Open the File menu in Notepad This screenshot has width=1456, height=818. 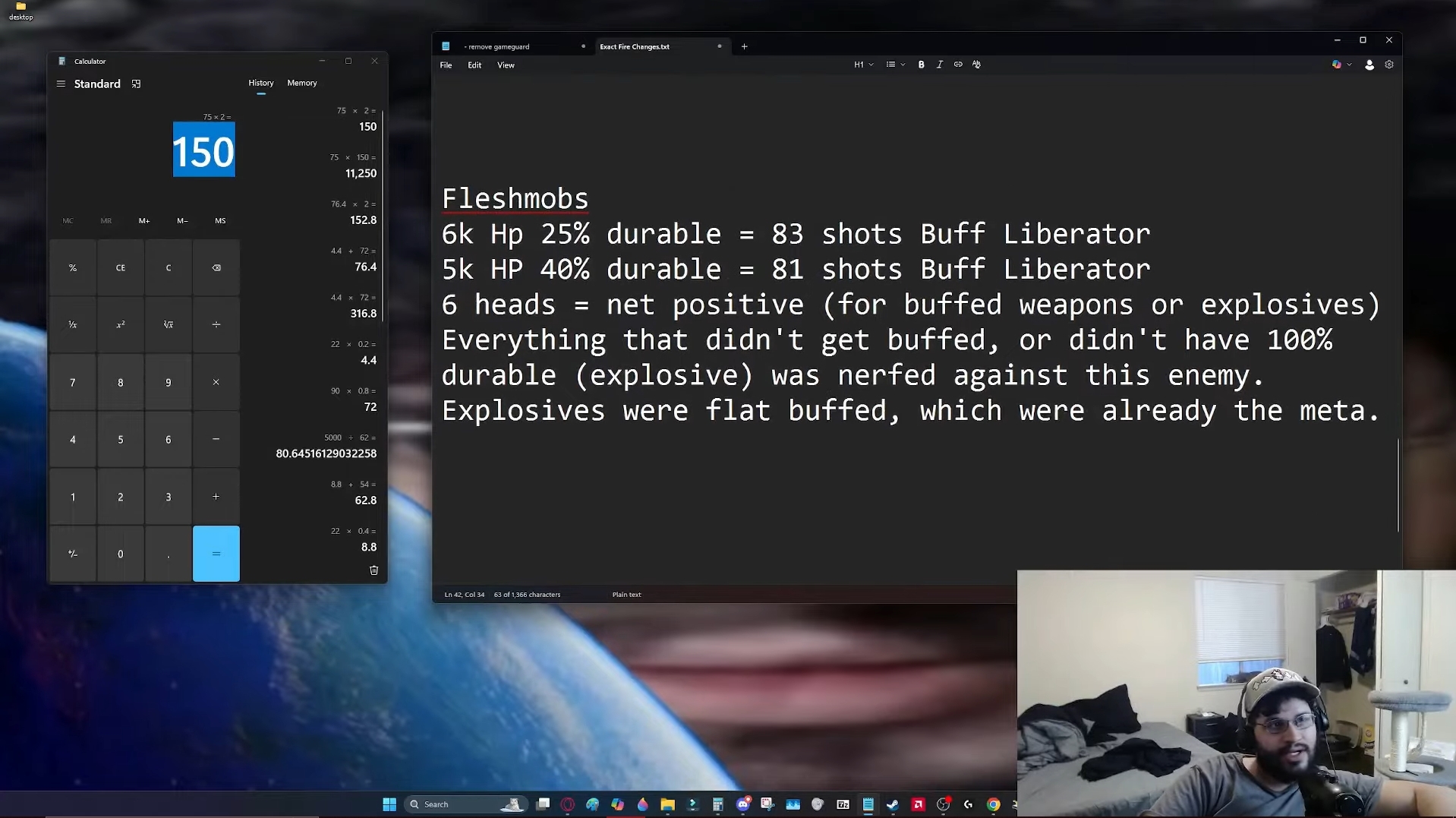pyautogui.click(x=446, y=65)
